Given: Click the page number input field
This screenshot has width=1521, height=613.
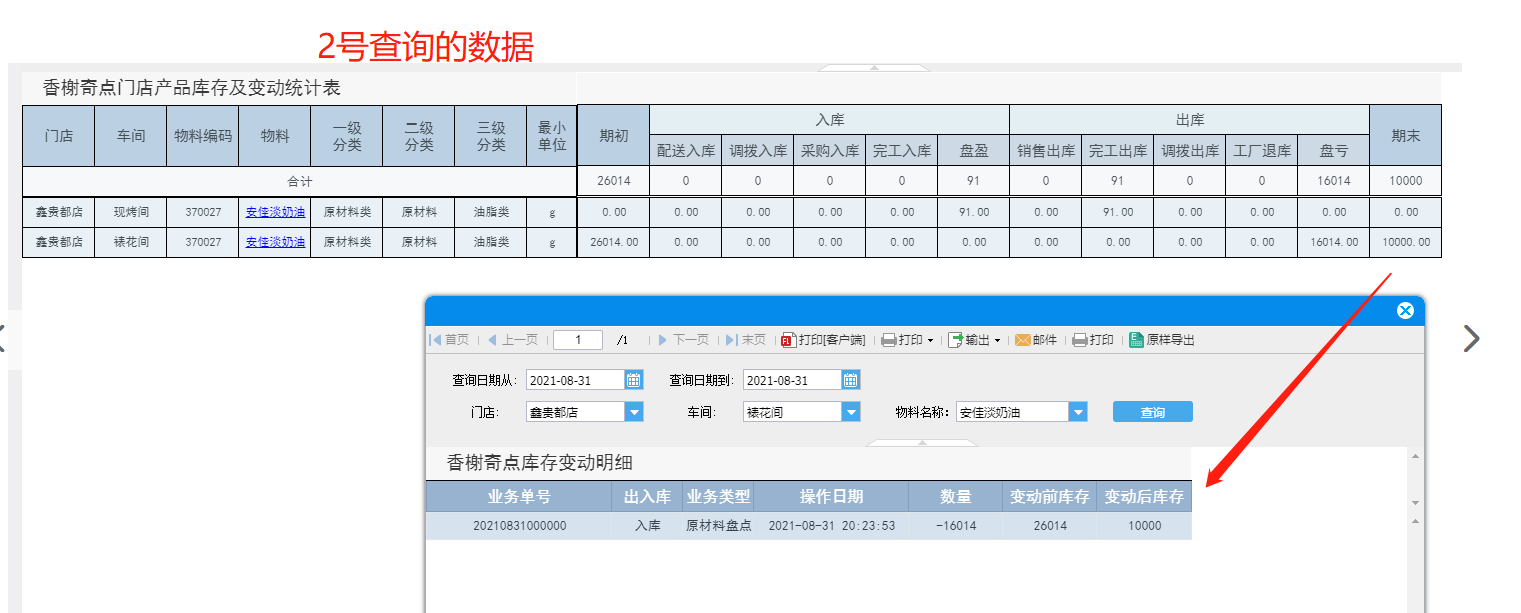Looking at the screenshot, I should coord(578,340).
